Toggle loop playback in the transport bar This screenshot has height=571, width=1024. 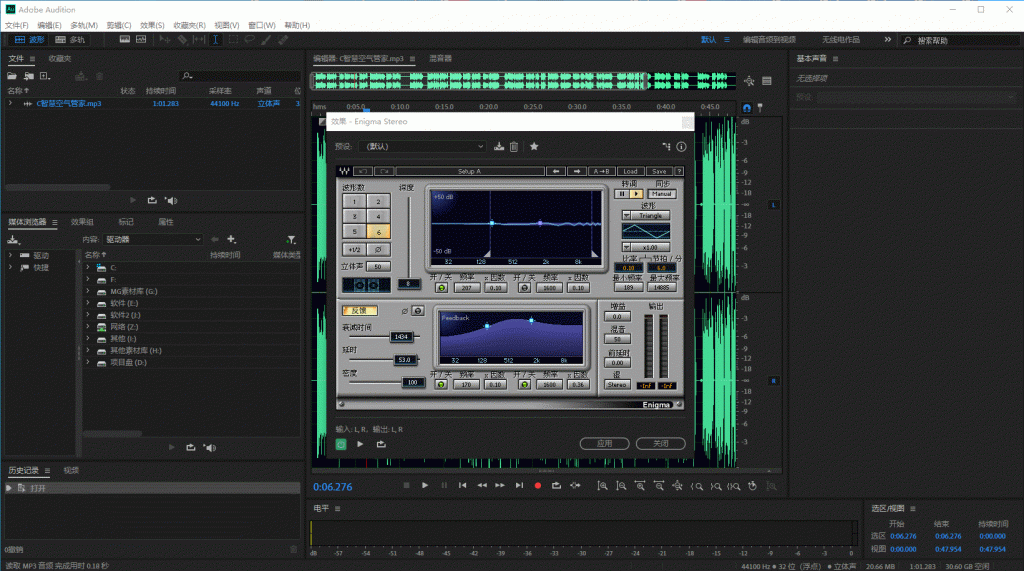(x=556, y=485)
